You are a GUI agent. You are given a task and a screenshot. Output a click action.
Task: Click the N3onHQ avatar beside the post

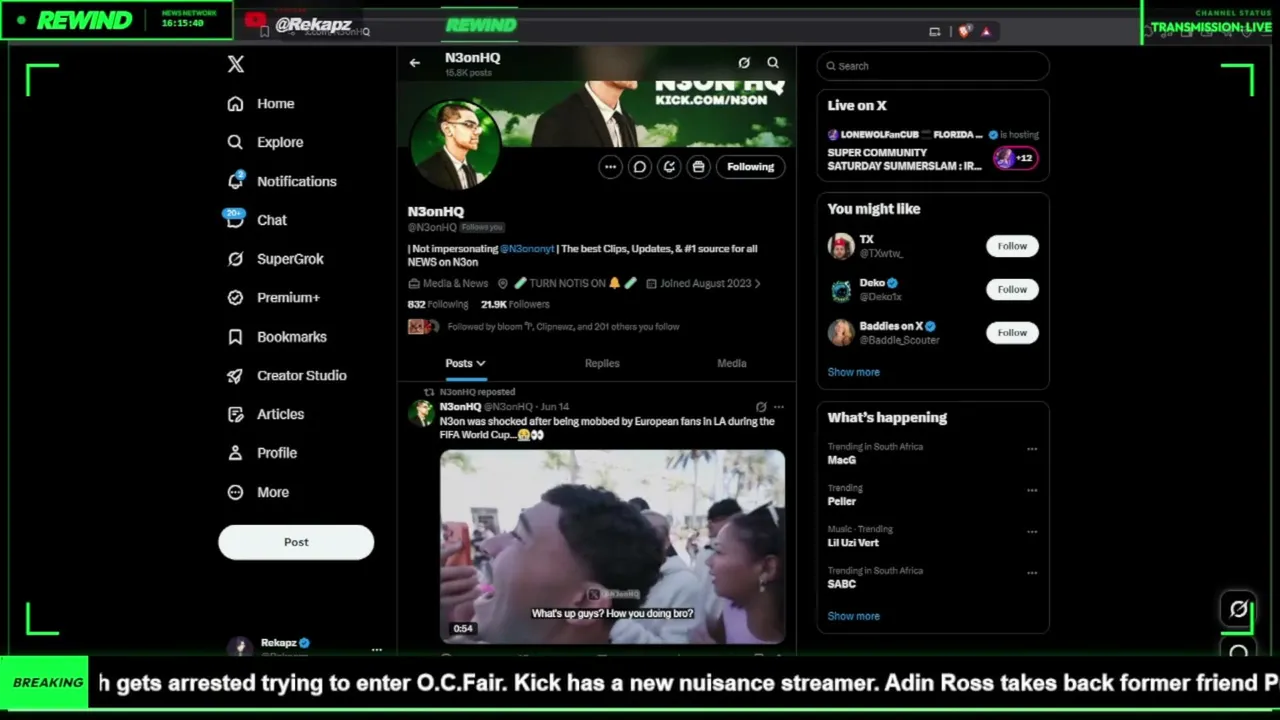pyautogui.click(x=422, y=412)
